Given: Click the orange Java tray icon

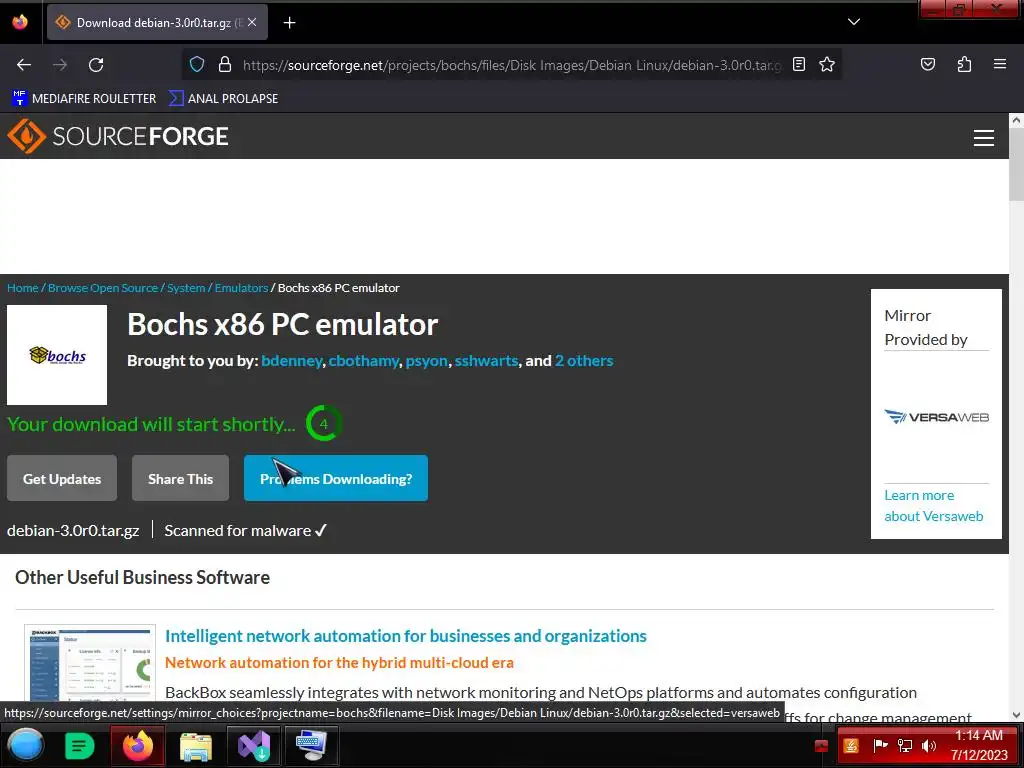Looking at the screenshot, I should [x=851, y=746].
